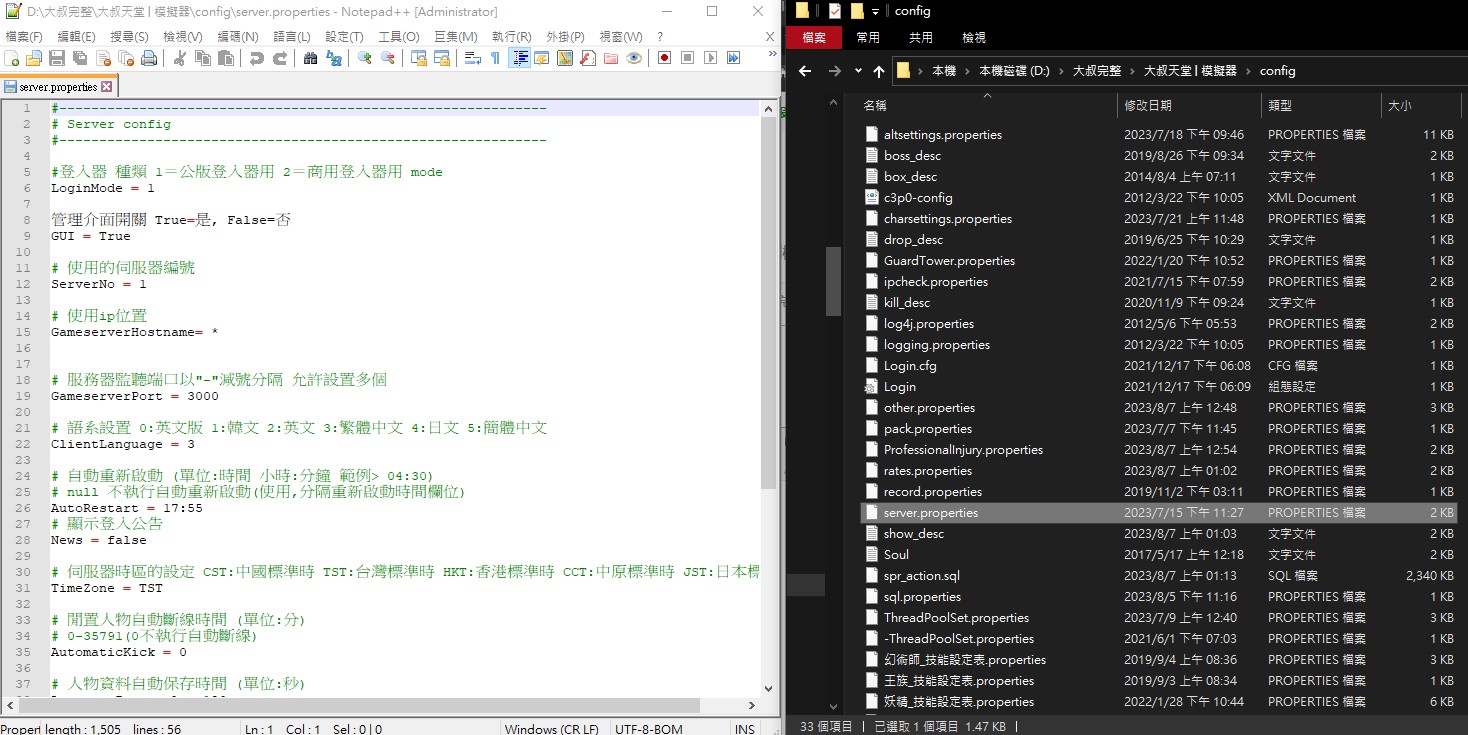Toggle the Function List panel icon
1468x735 pixels.
pyautogui.click(x=587, y=58)
